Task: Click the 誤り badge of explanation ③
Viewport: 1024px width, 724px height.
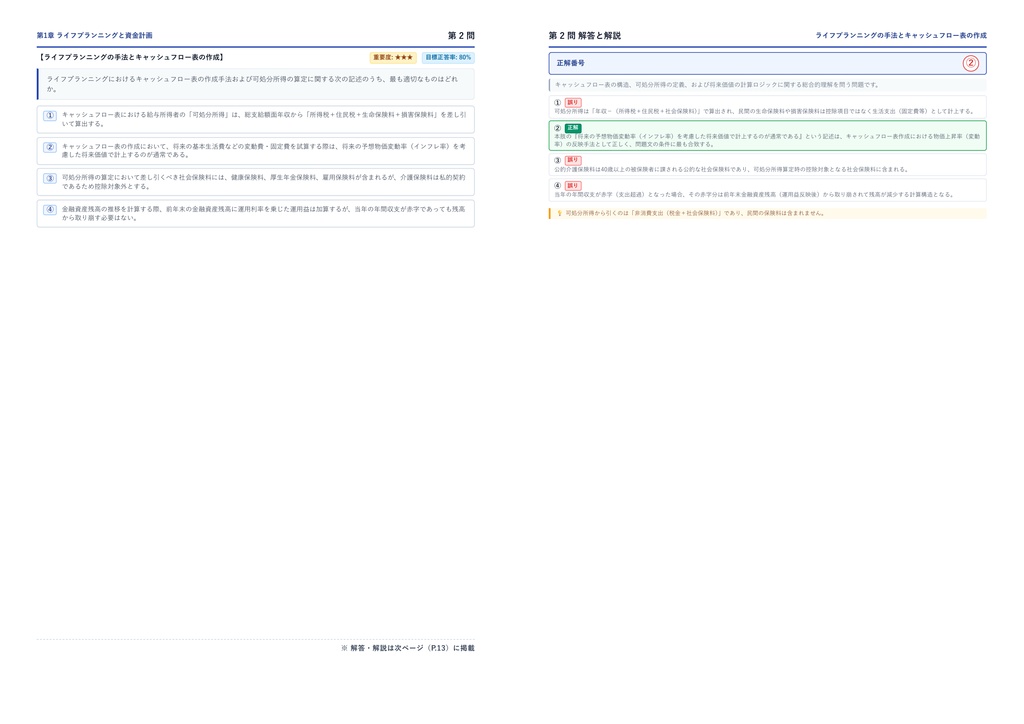Action: tap(573, 160)
